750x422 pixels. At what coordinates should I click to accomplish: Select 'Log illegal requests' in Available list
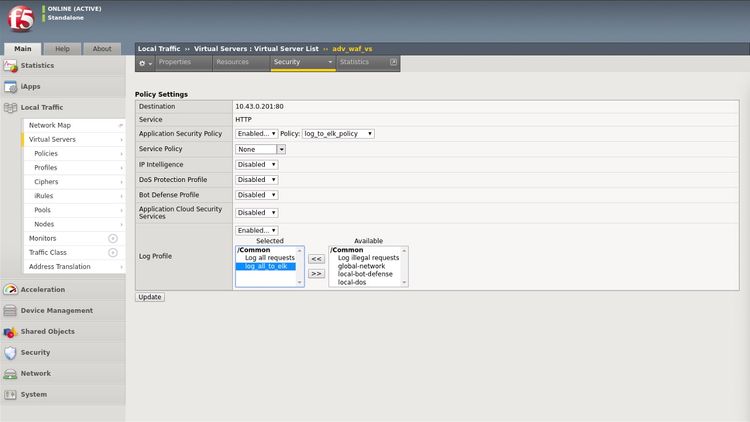[368, 258]
